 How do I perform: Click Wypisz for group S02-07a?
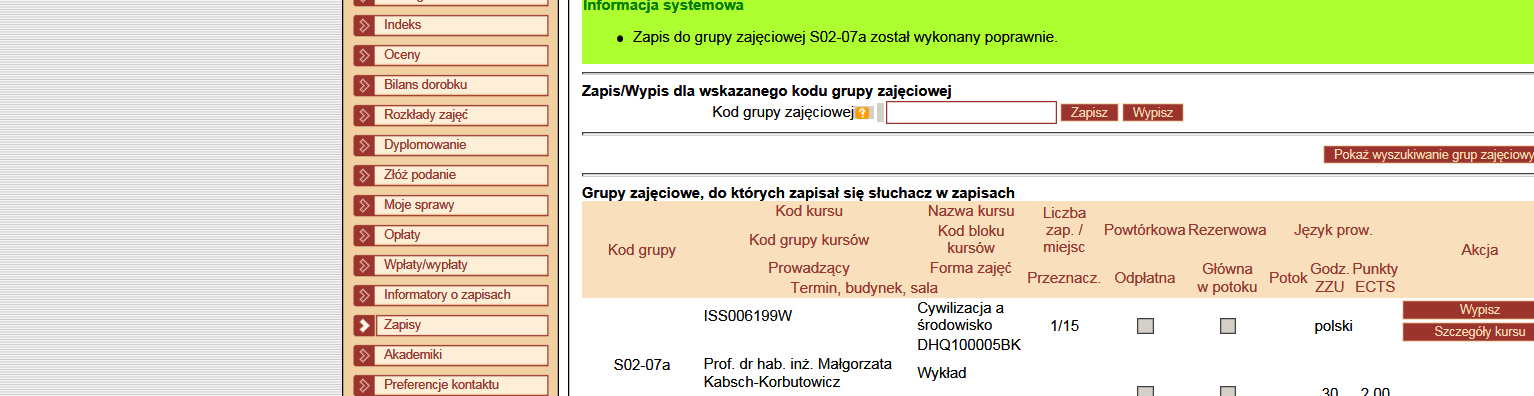pos(1468,310)
